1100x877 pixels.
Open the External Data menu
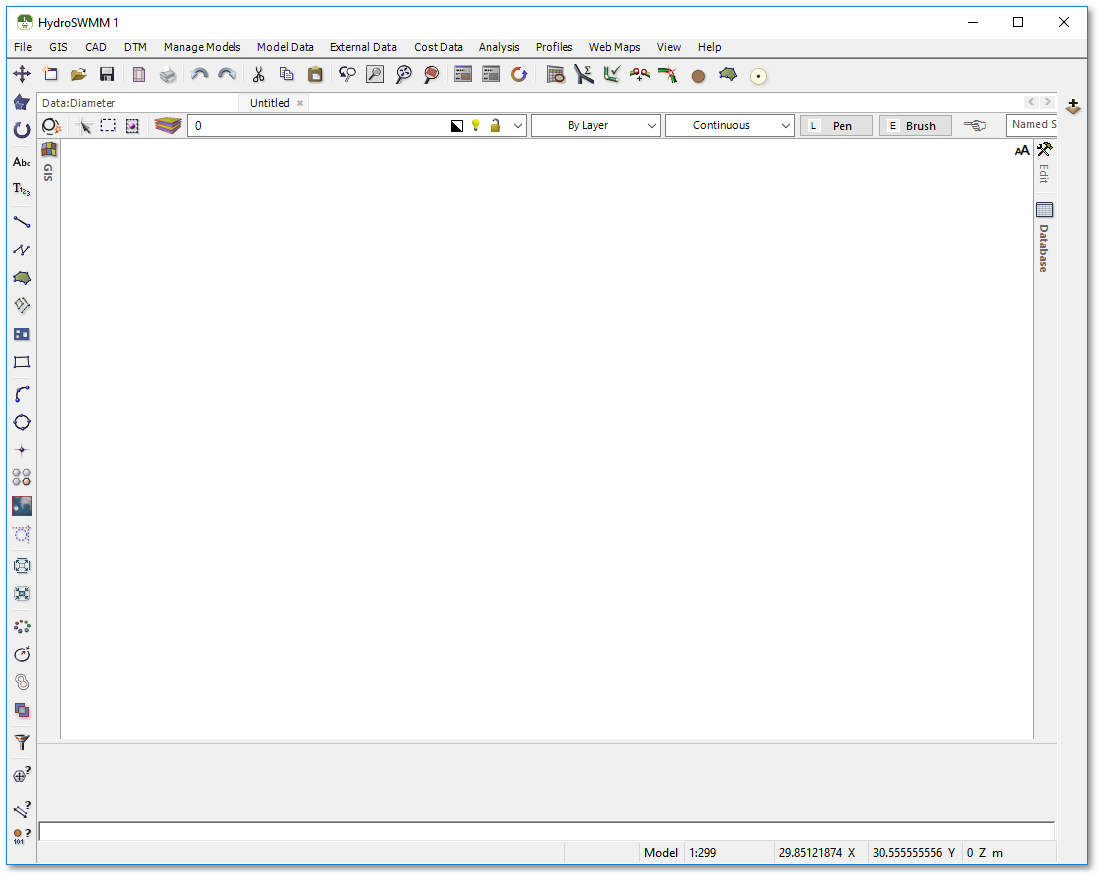(x=363, y=47)
